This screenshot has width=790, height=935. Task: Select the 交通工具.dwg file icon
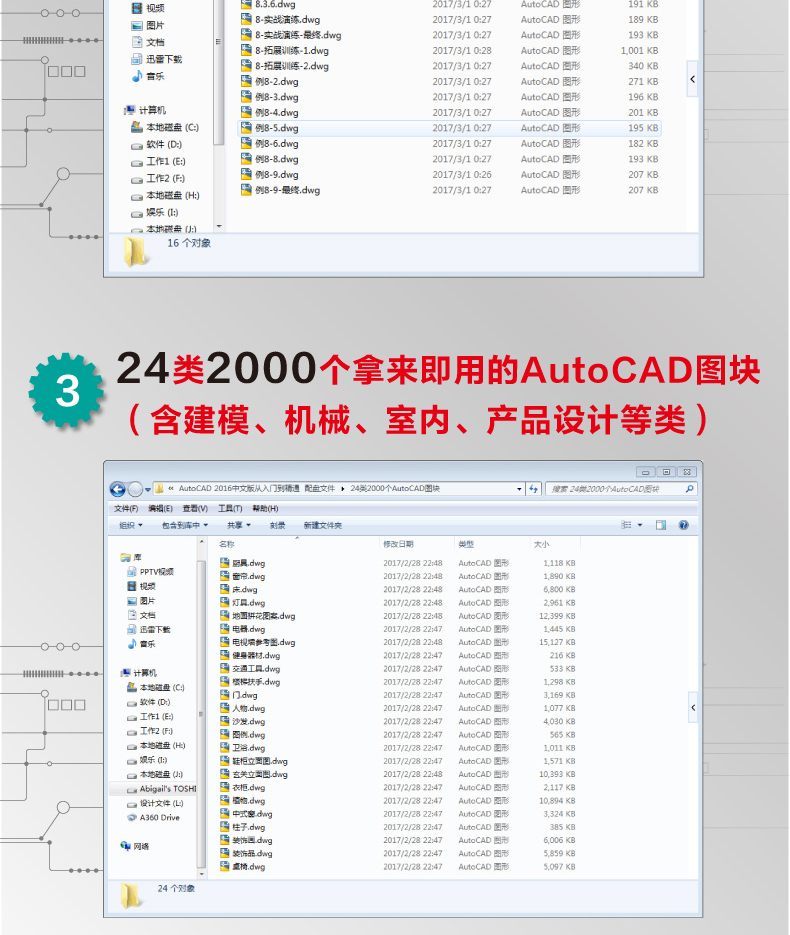point(225,668)
